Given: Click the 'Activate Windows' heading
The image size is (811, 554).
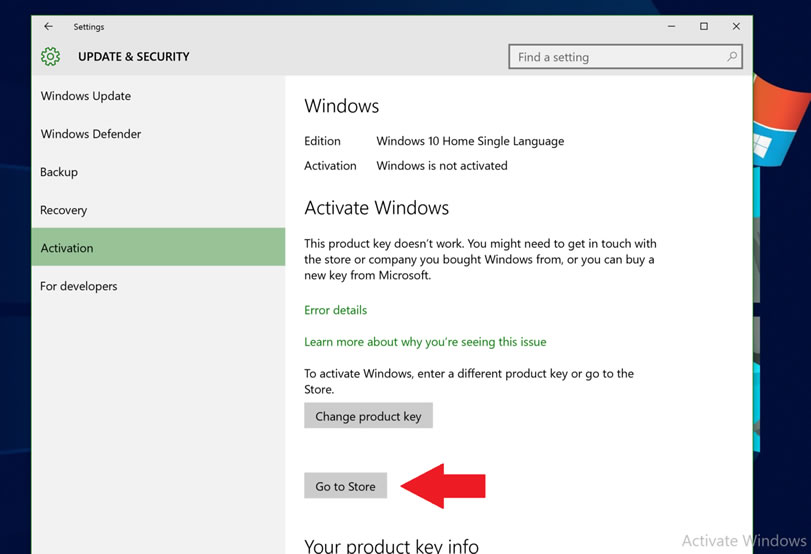Looking at the screenshot, I should (377, 208).
